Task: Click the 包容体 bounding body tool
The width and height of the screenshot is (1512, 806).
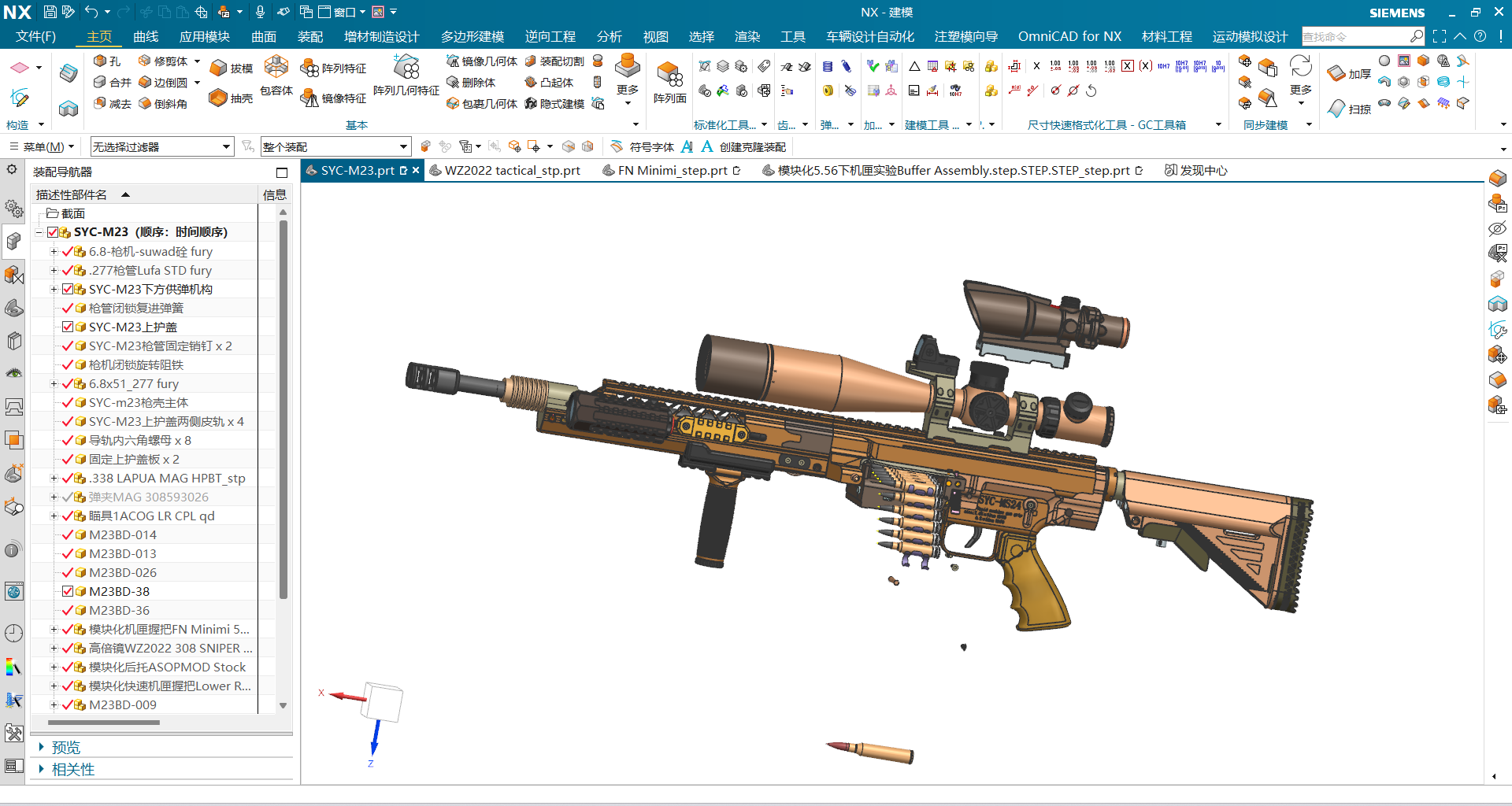Action: pyautogui.click(x=276, y=76)
